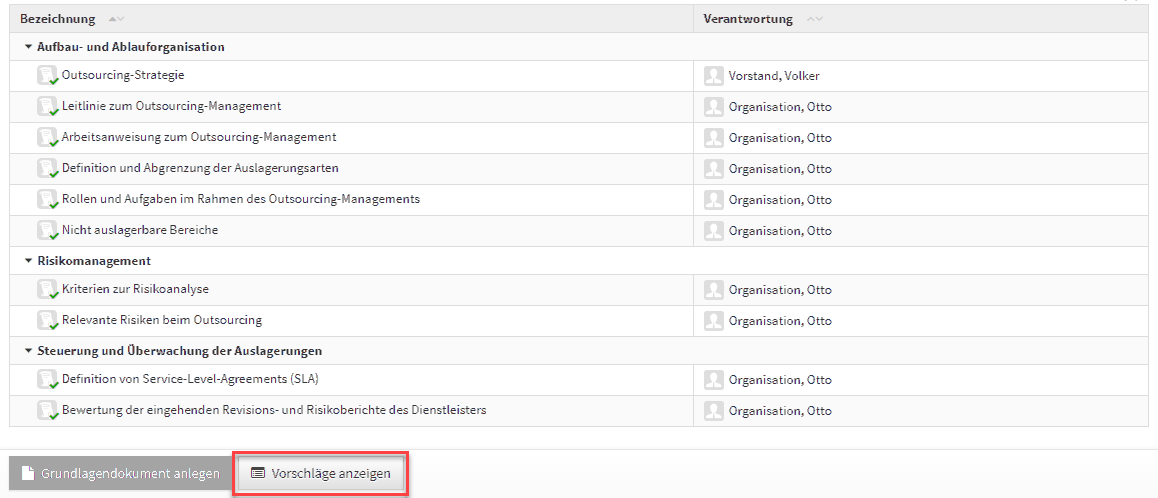Click document icon for Nicht auslagerbare Bereiche
The height and width of the screenshot is (498, 1158).
(x=47, y=231)
